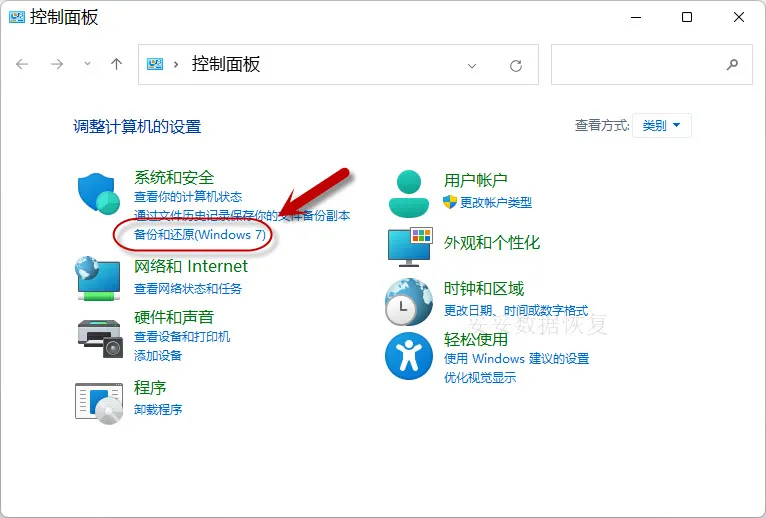Open the Appearance and Personalization monitor icon
766x518 pixels.
pos(409,244)
